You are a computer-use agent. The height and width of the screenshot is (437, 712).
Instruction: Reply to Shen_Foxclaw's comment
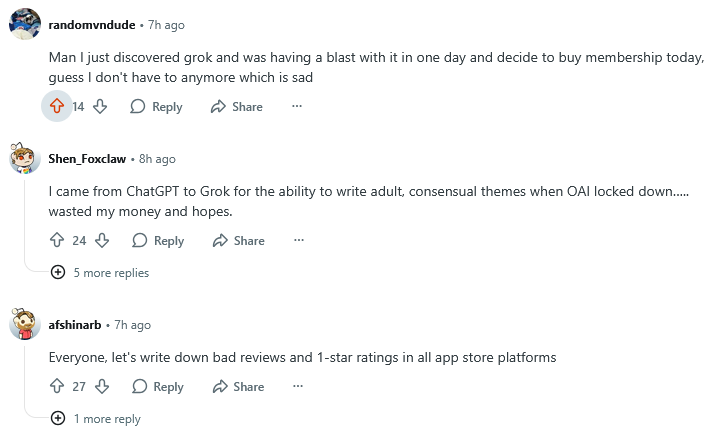tap(158, 240)
